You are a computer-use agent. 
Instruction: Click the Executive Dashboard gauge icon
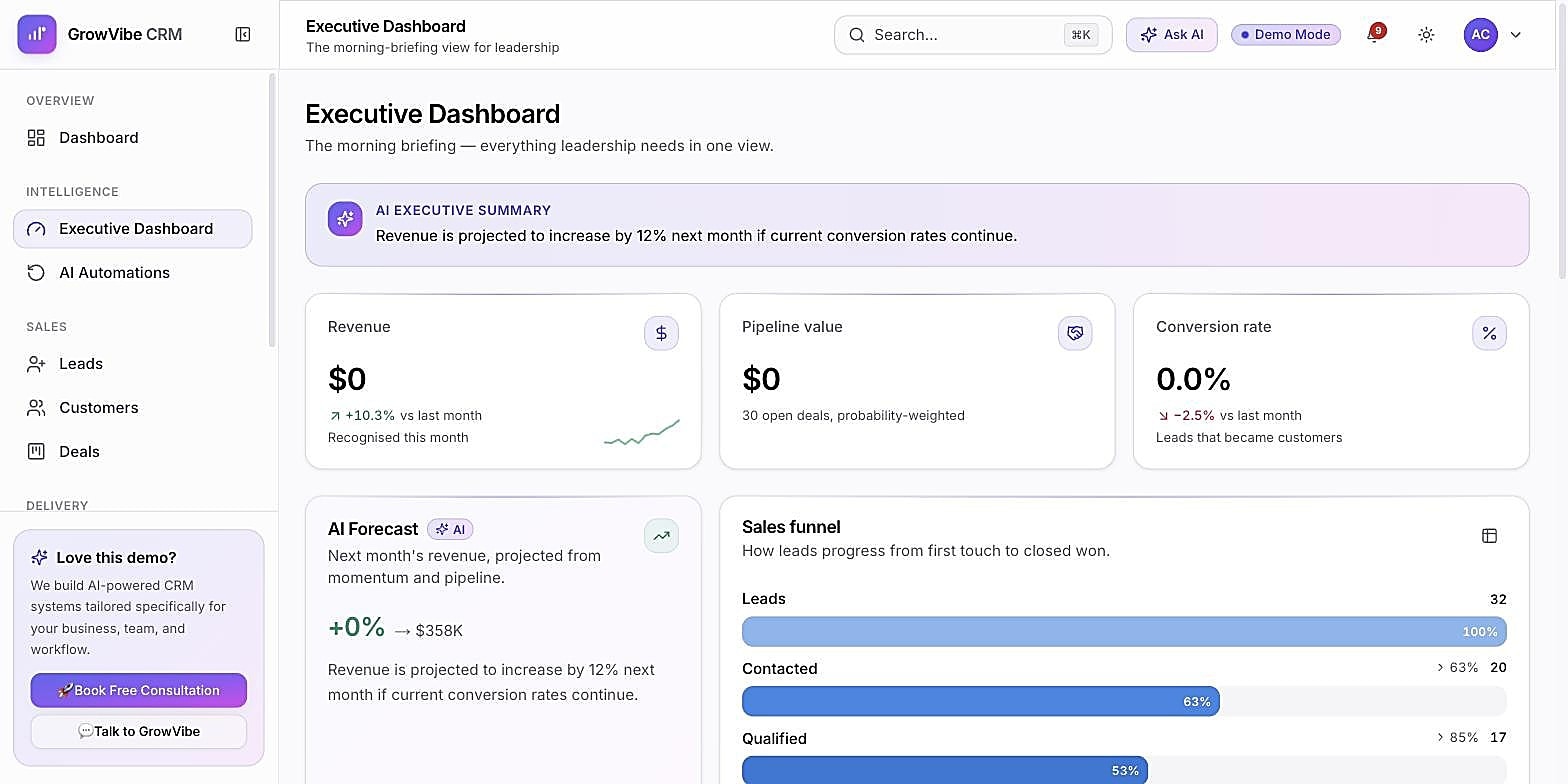tap(36, 229)
